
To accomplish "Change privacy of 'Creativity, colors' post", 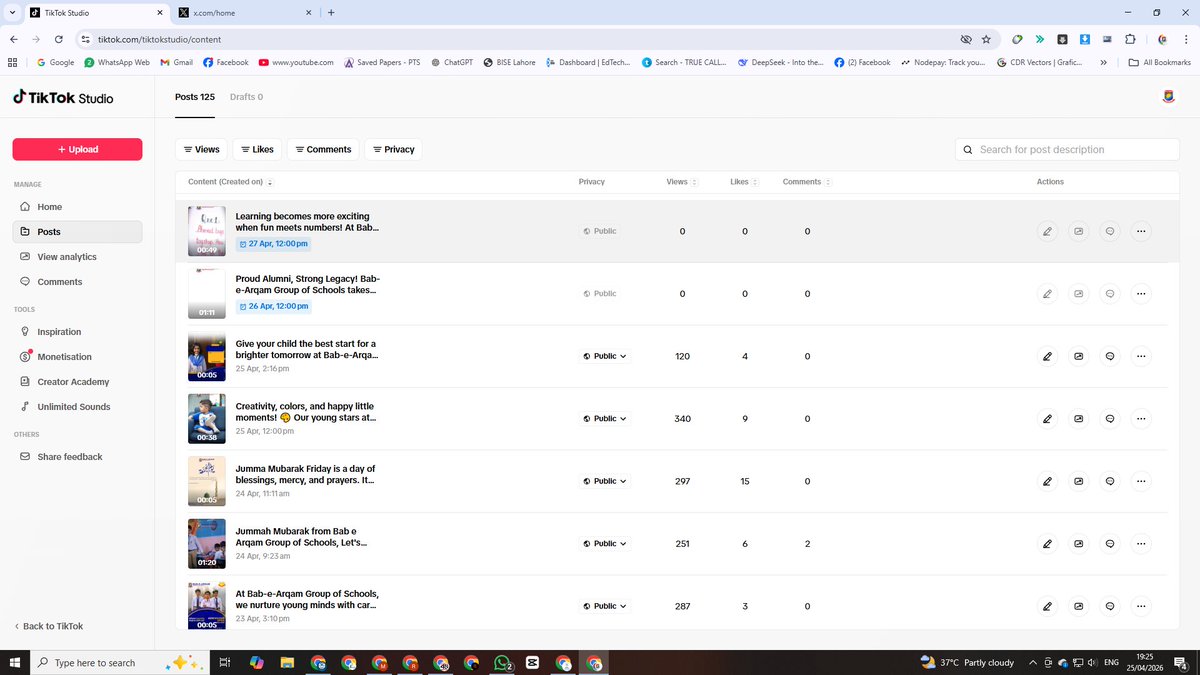I will coord(605,419).
